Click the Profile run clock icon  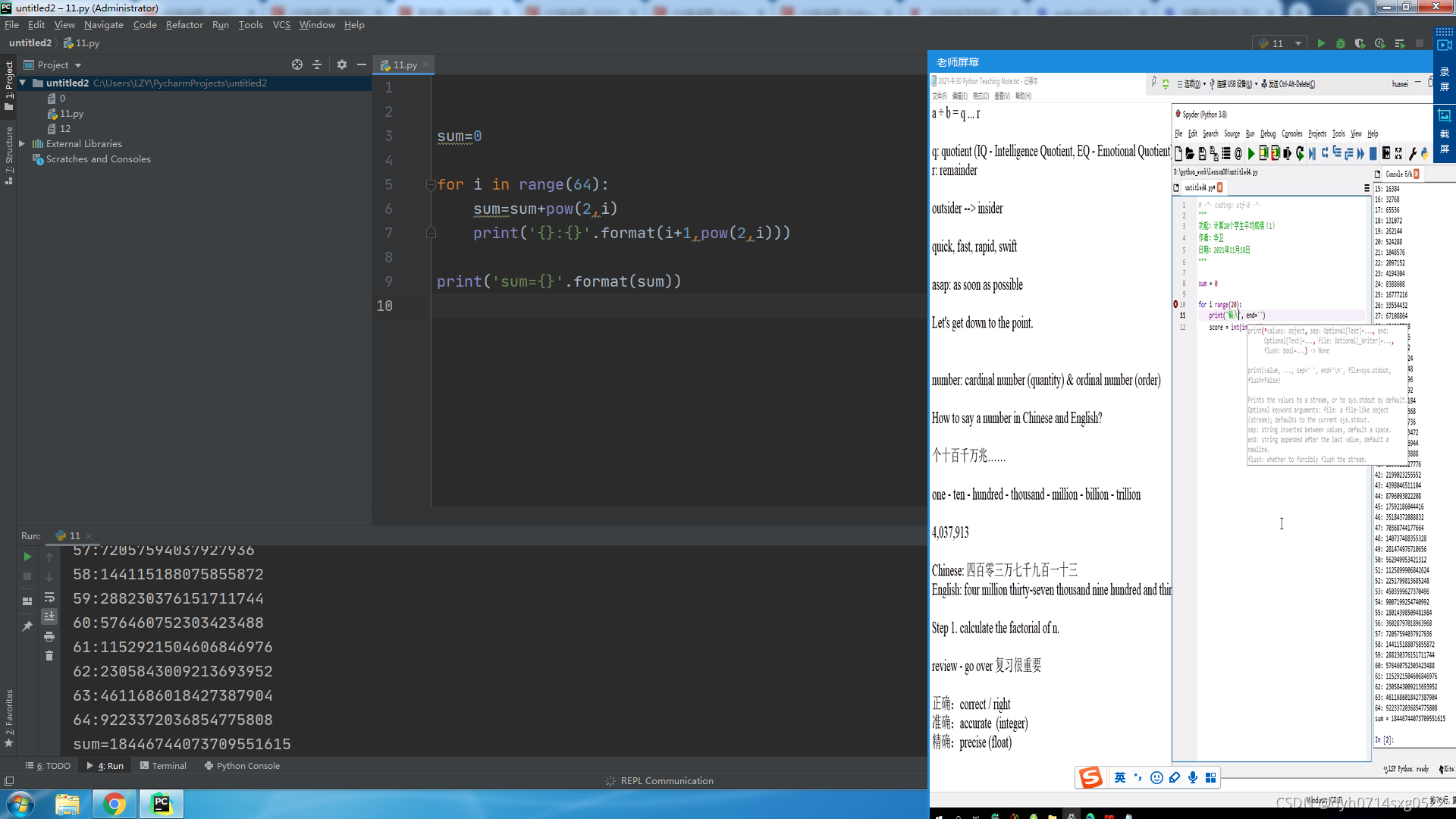1380,43
